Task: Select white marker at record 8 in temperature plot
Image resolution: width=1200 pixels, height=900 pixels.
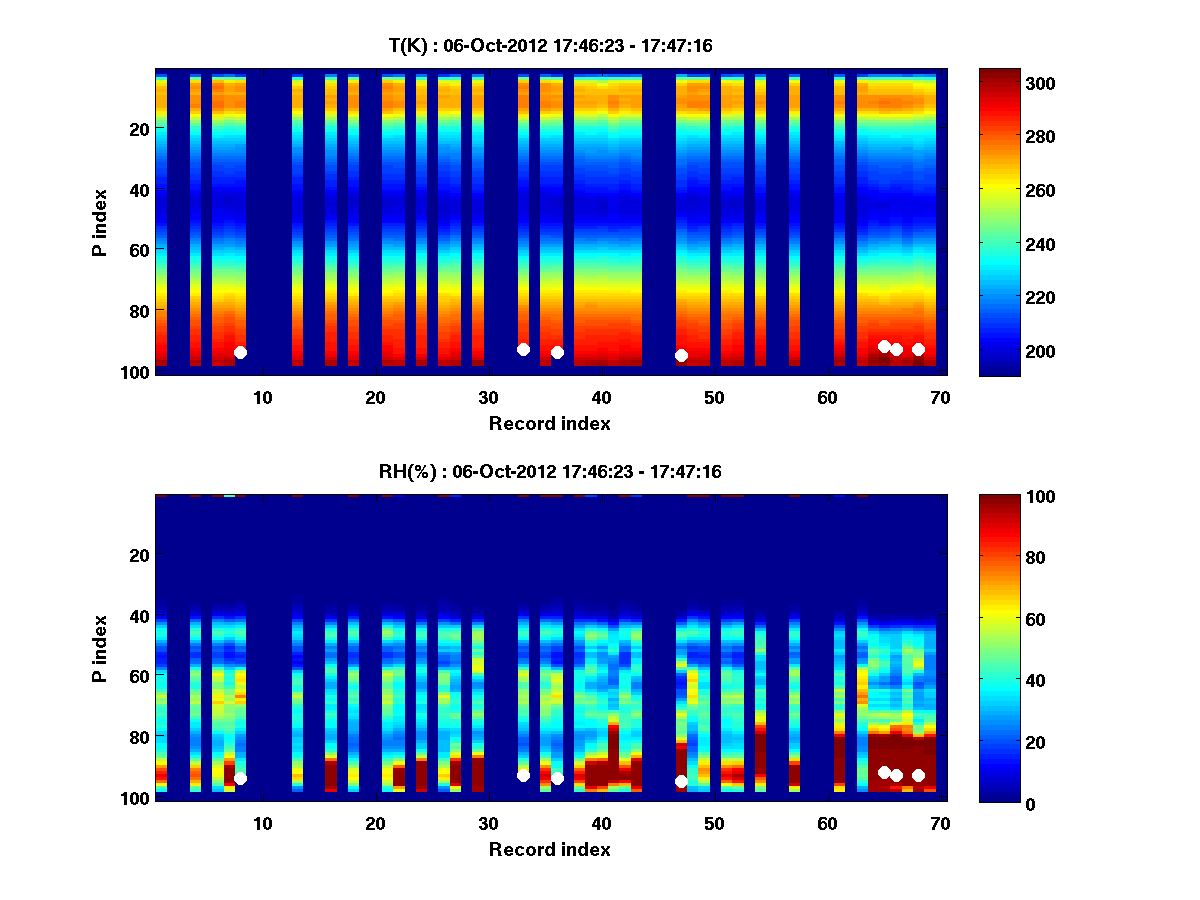Action: [x=240, y=352]
